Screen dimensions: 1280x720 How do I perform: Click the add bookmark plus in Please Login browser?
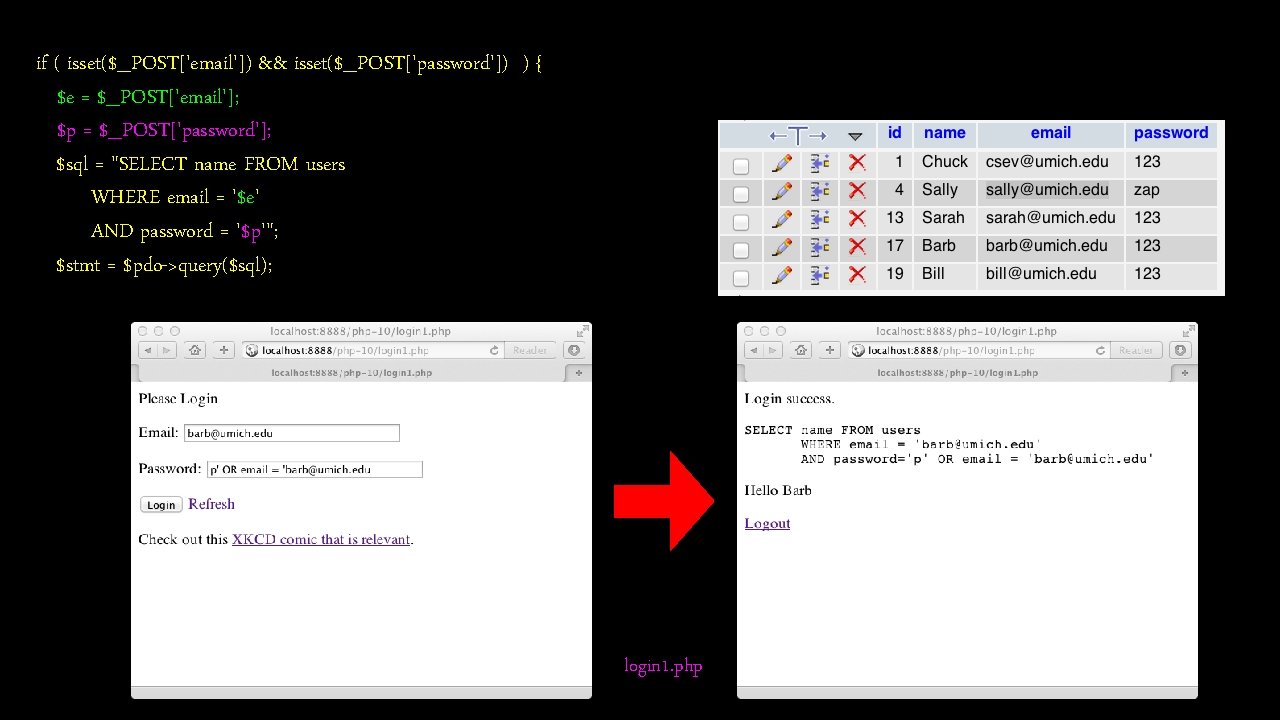click(225, 350)
